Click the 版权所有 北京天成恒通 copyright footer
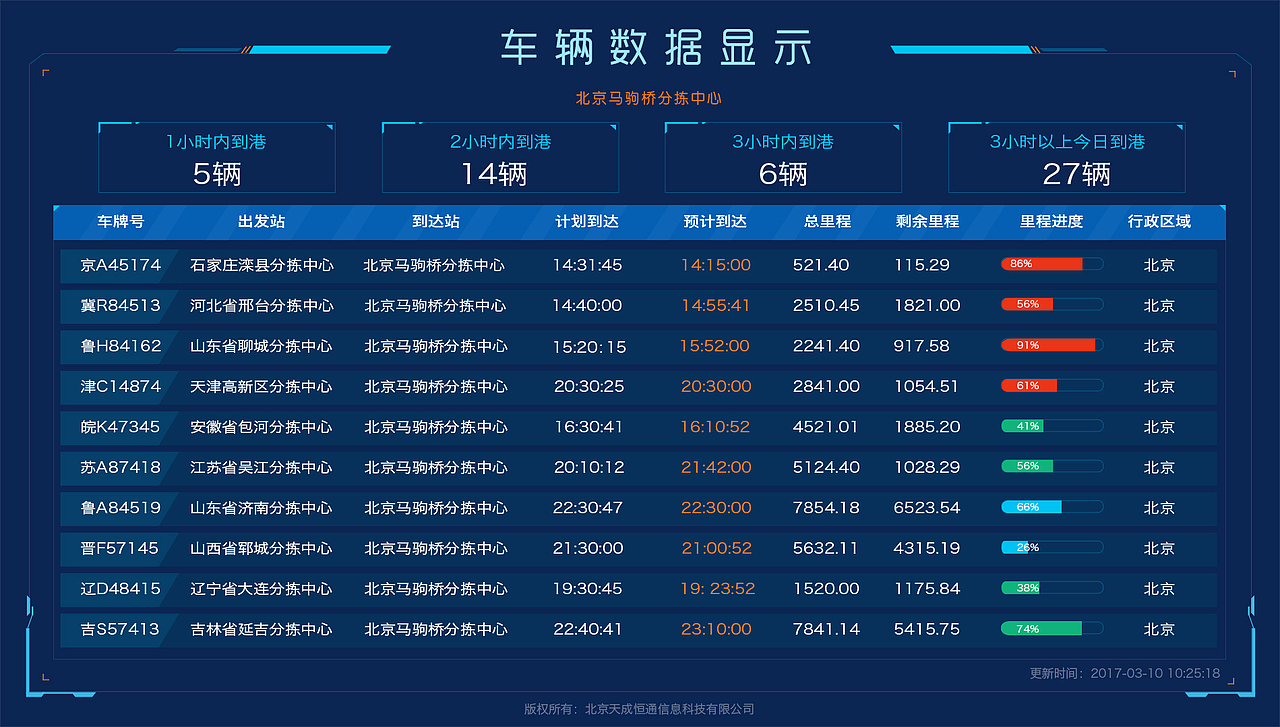Viewport: 1280px width, 727px height. (x=640, y=709)
